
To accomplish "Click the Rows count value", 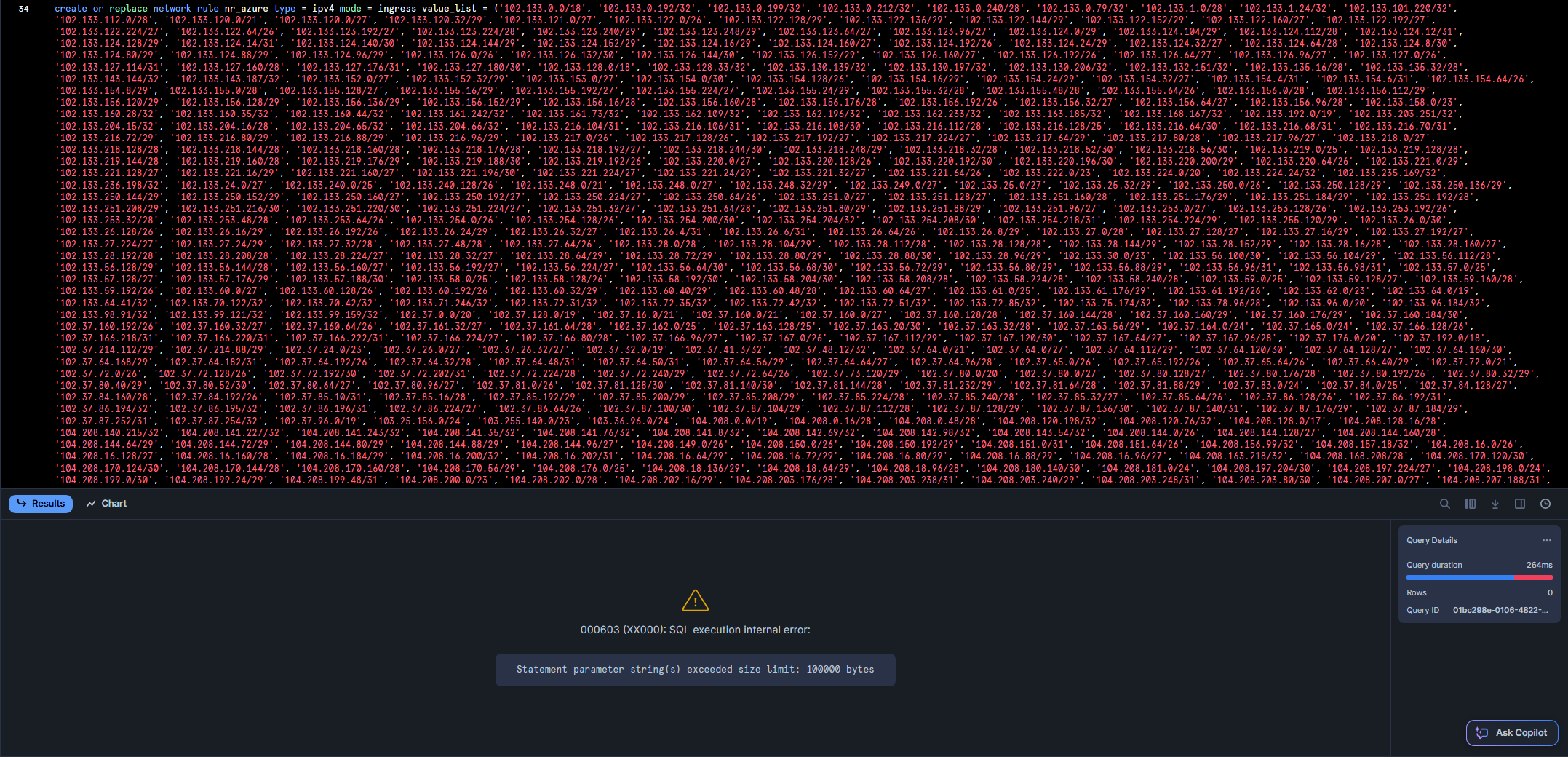I will [1549, 592].
